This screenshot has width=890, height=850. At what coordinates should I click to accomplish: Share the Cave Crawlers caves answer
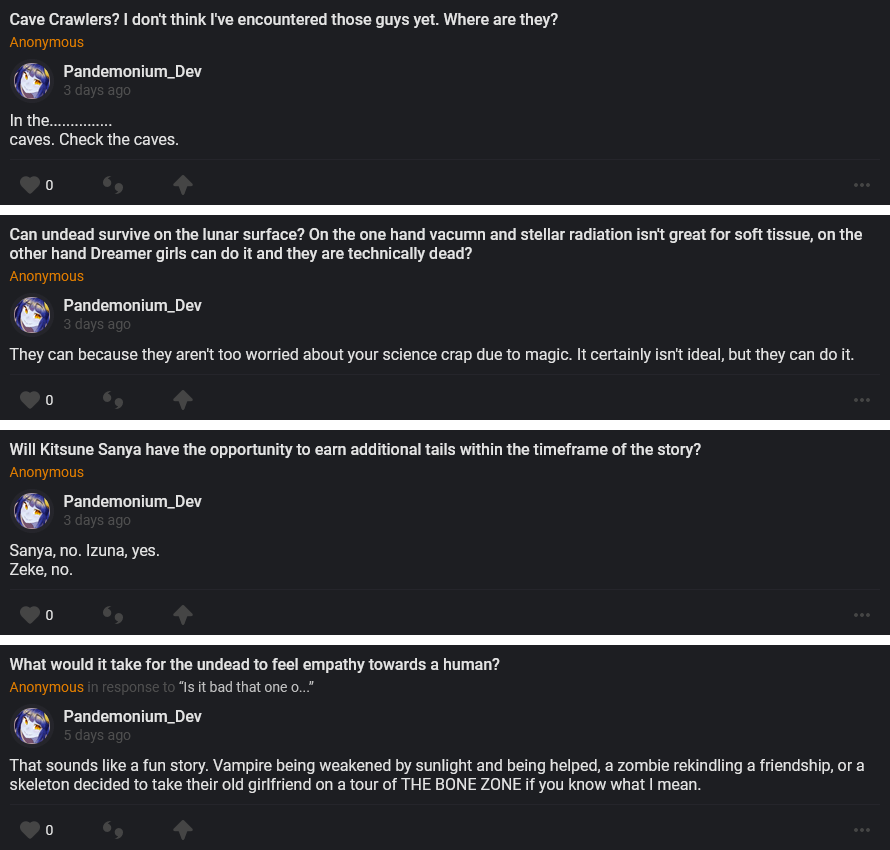[x=182, y=185]
